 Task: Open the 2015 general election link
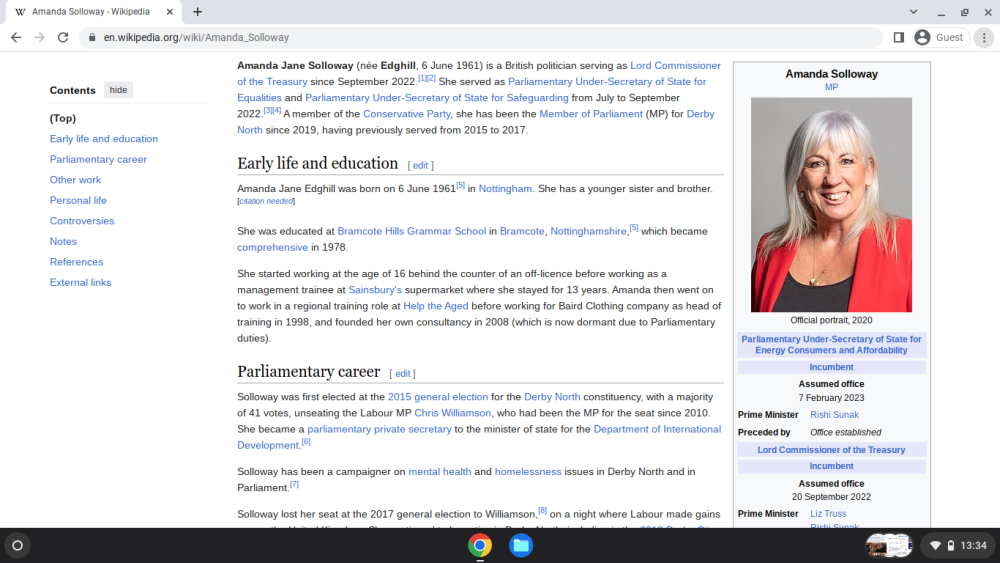tap(438, 397)
